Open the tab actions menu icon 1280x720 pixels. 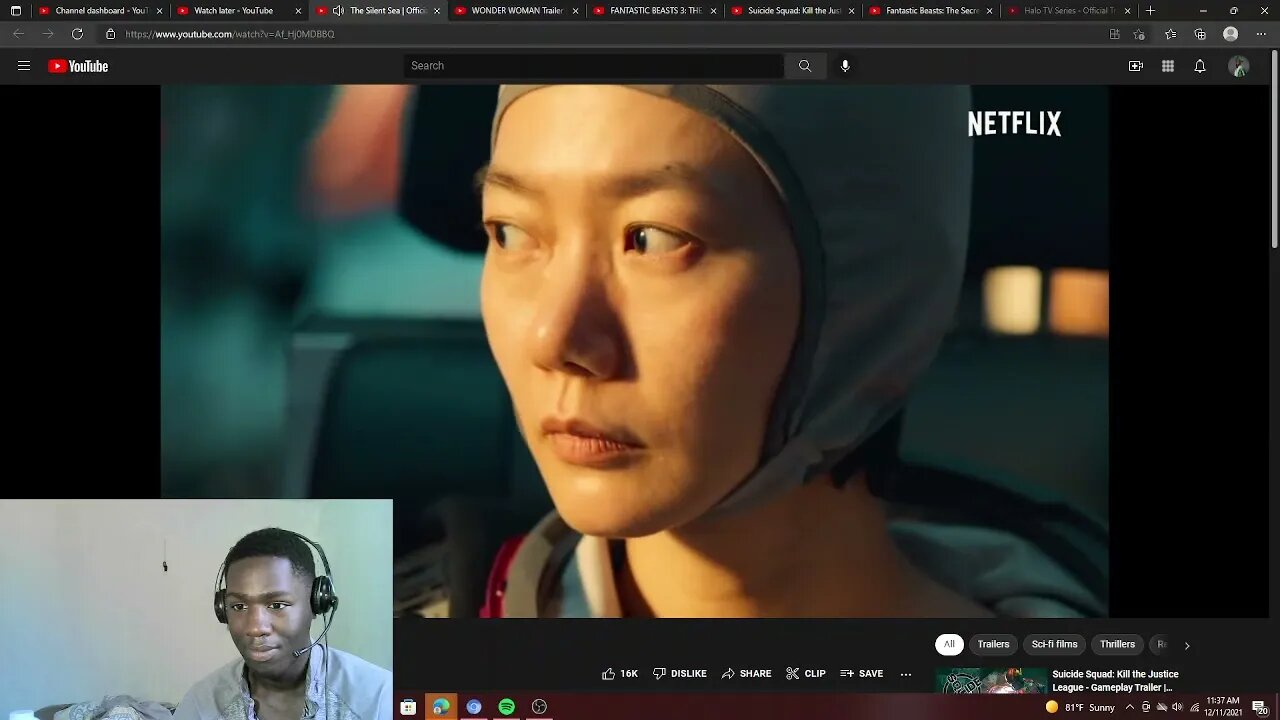coord(15,11)
